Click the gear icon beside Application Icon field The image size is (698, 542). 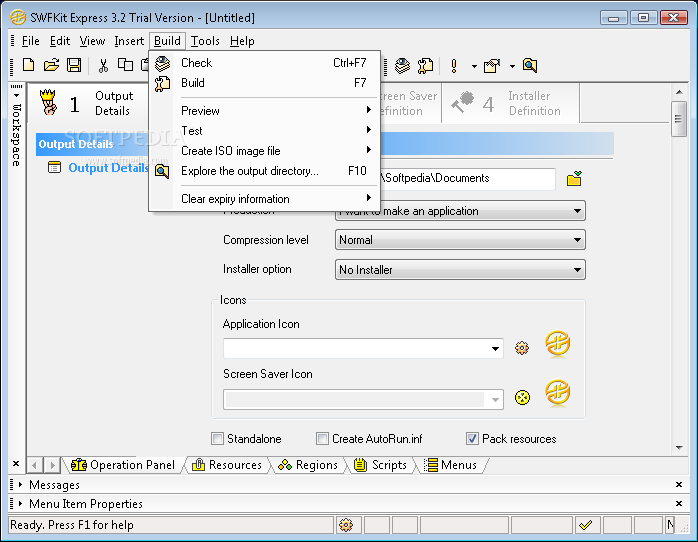point(522,348)
